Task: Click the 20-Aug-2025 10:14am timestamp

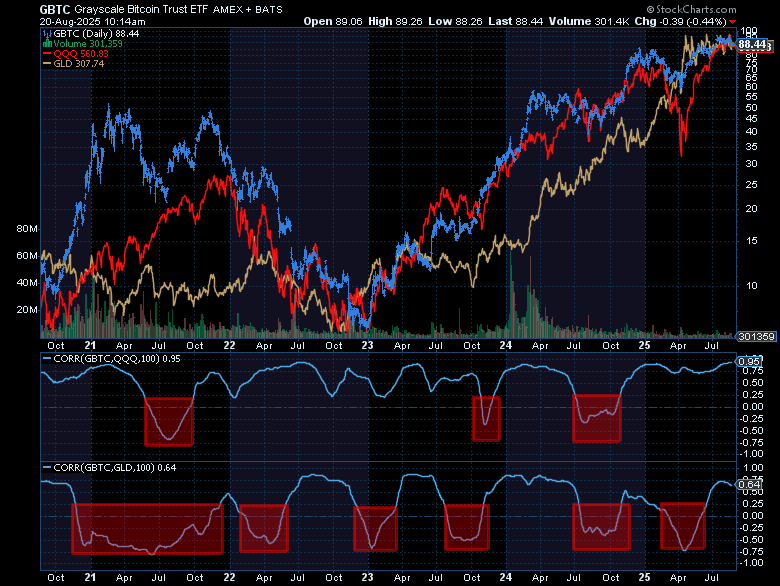Action: pos(93,22)
